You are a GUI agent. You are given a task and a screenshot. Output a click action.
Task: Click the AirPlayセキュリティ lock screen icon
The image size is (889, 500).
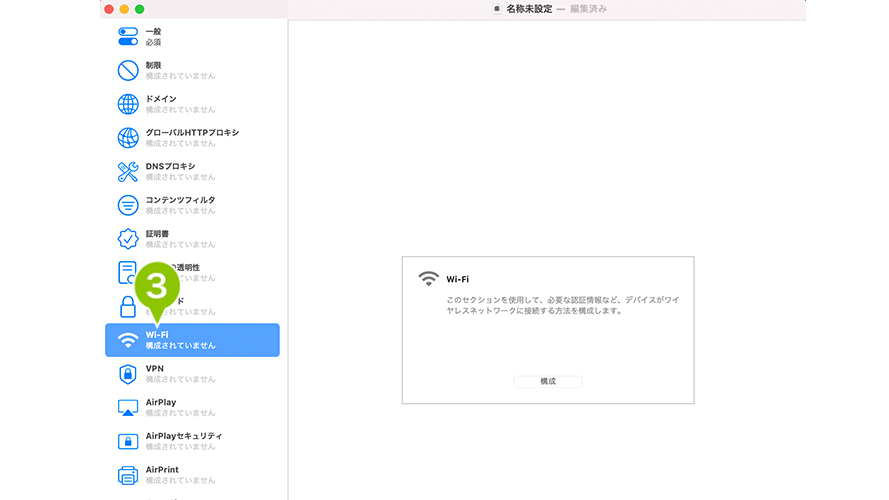pyautogui.click(x=128, y=442)
